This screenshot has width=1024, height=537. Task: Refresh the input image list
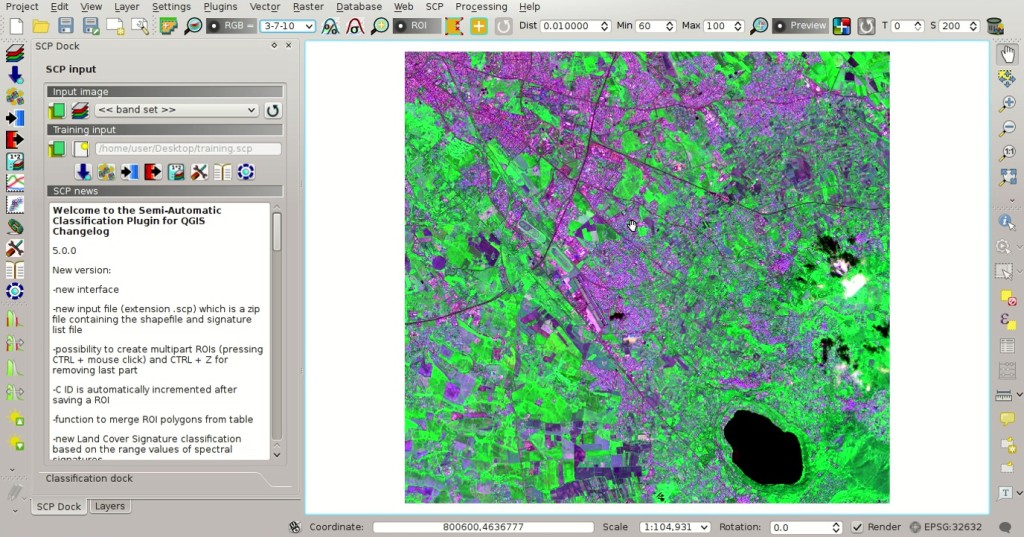(x=273, y=110)
